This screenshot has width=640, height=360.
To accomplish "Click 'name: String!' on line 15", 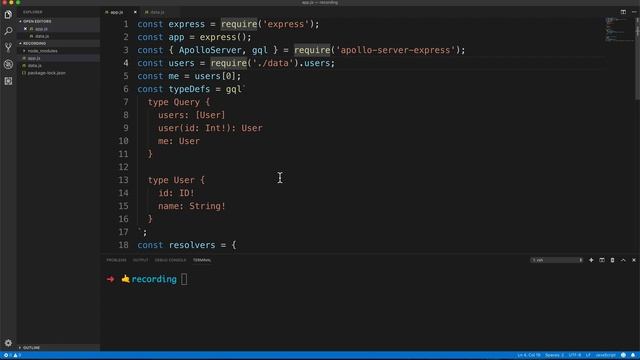I will pos(192,206).
